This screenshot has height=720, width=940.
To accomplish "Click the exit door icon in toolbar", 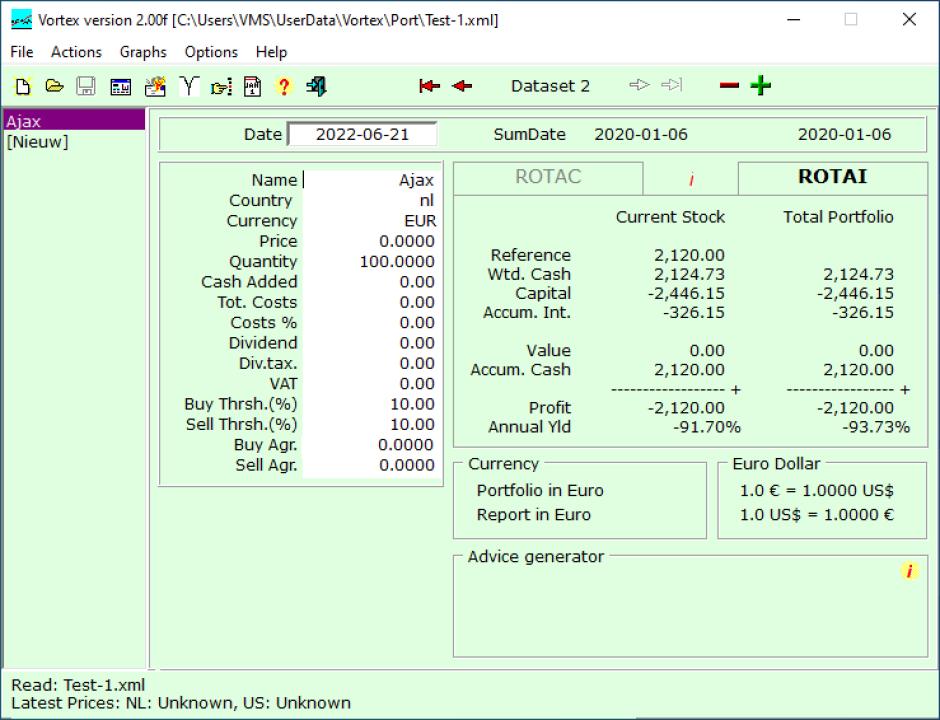I will pos(316,86).
